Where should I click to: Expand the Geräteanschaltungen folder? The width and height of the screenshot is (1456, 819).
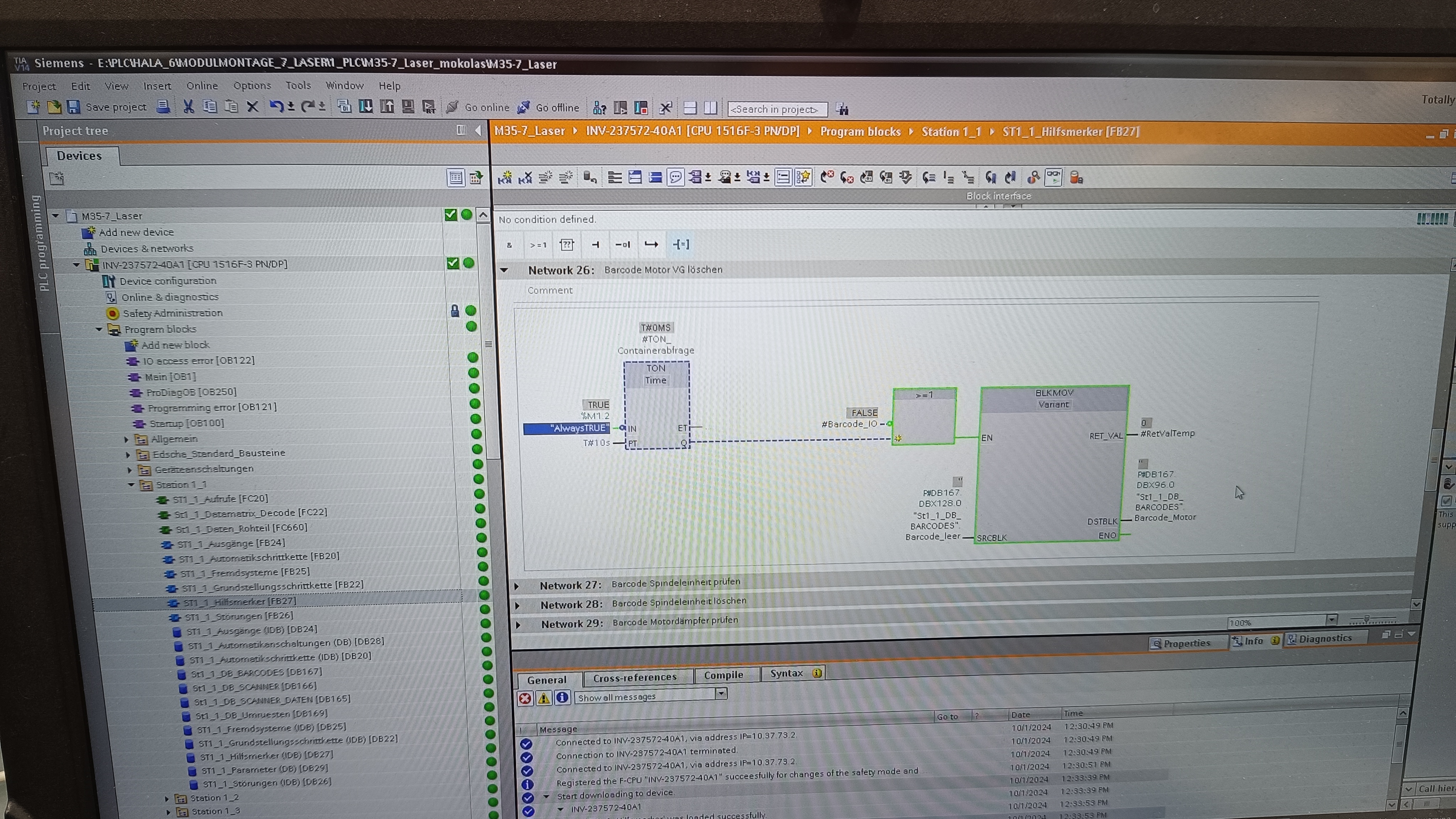130,469
